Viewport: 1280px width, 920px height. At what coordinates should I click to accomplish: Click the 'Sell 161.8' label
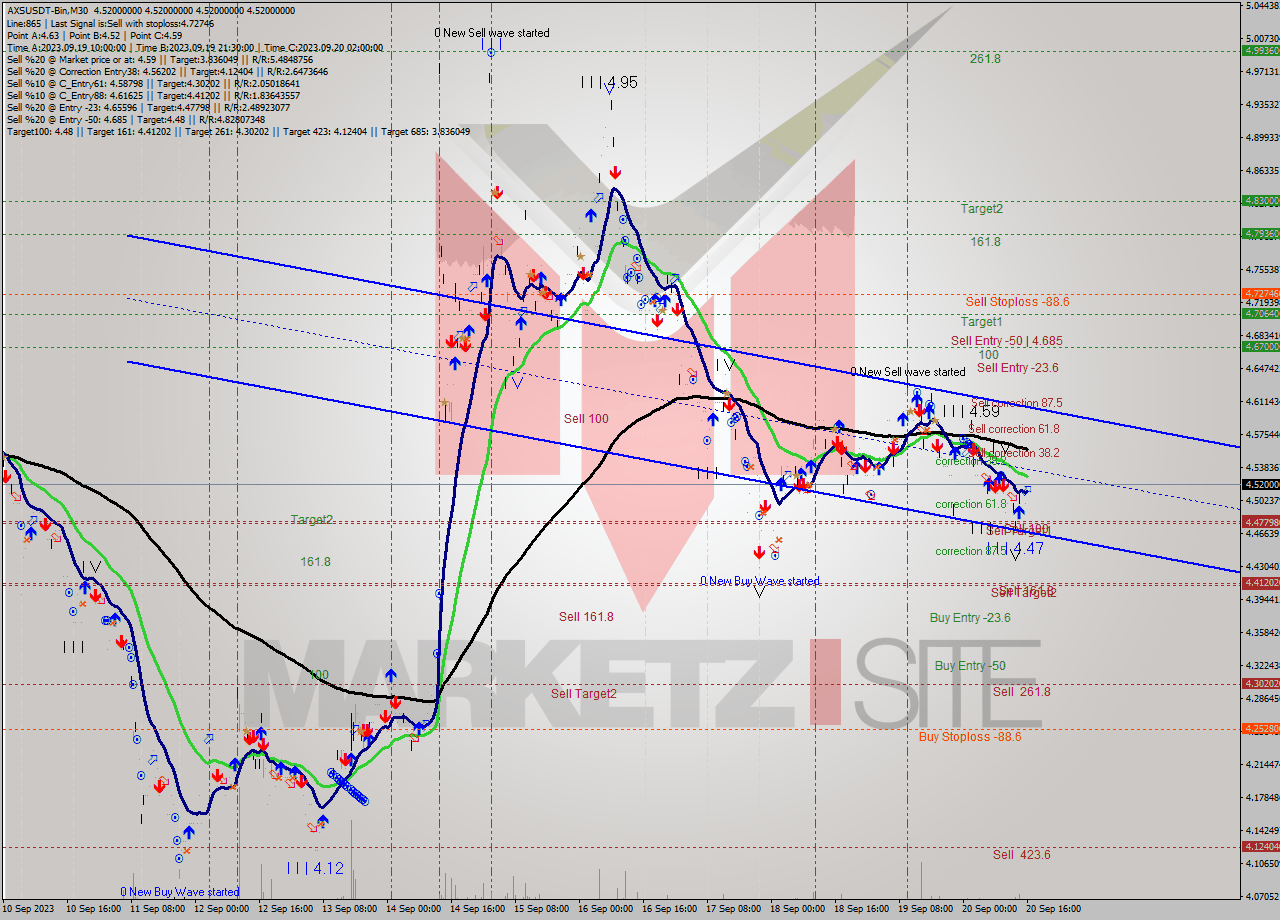[x=586, y=617]
